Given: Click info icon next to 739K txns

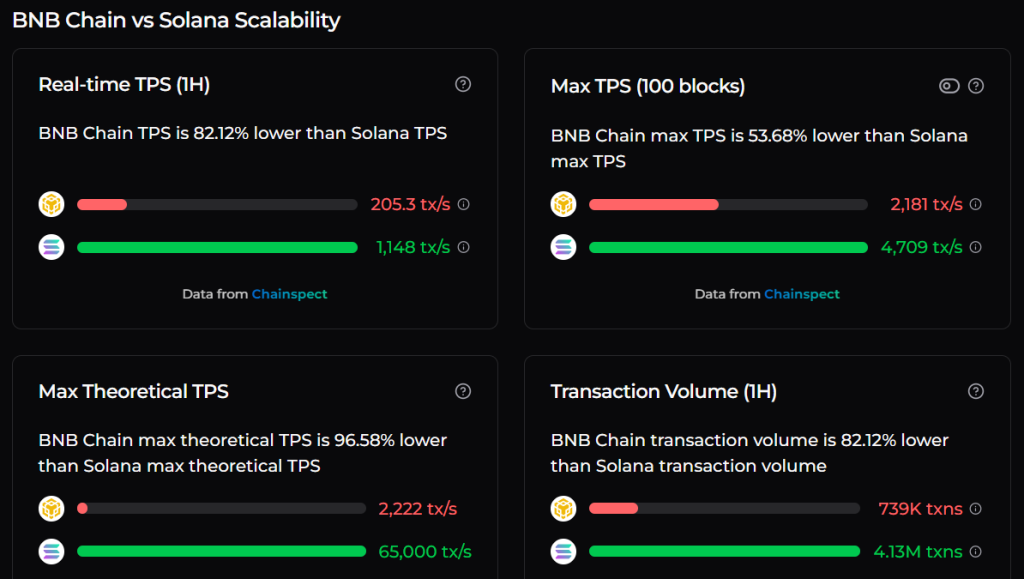Looking at the screenshot, I should 976,508.
